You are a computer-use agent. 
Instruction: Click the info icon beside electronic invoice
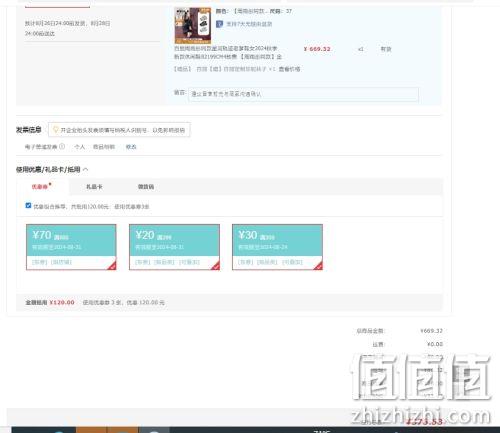[x=62, y=146]
